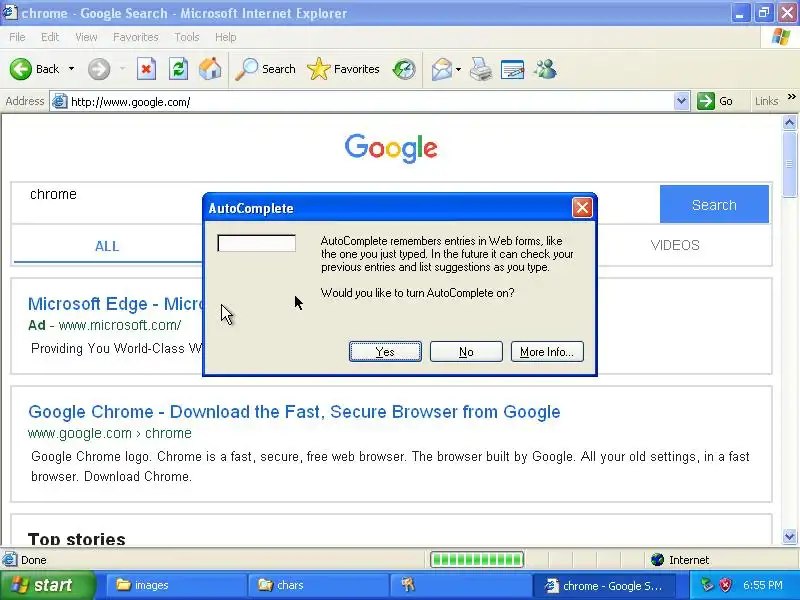
Task: Click the Google logo
Action: (x=391, y=148)
